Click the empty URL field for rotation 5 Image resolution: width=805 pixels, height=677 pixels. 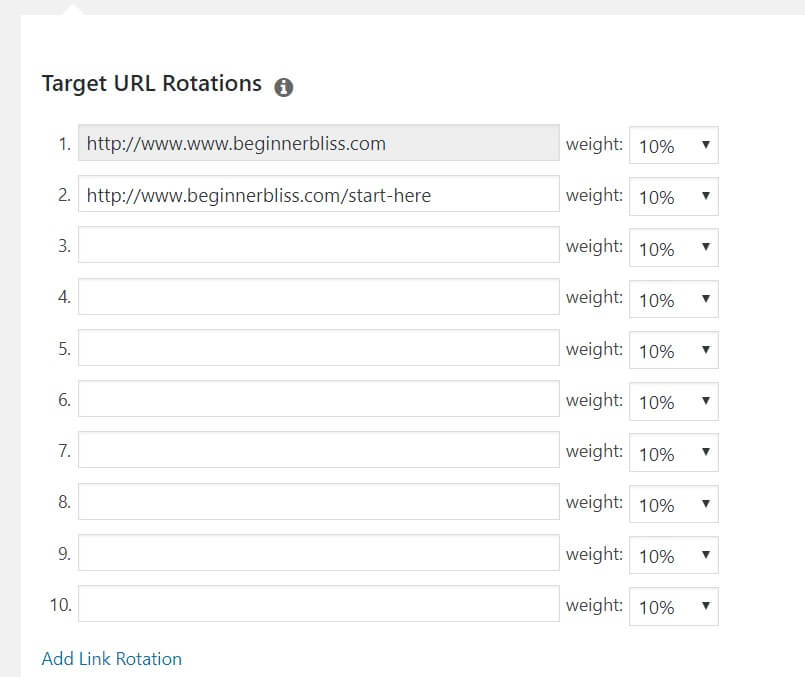point(318,349)
